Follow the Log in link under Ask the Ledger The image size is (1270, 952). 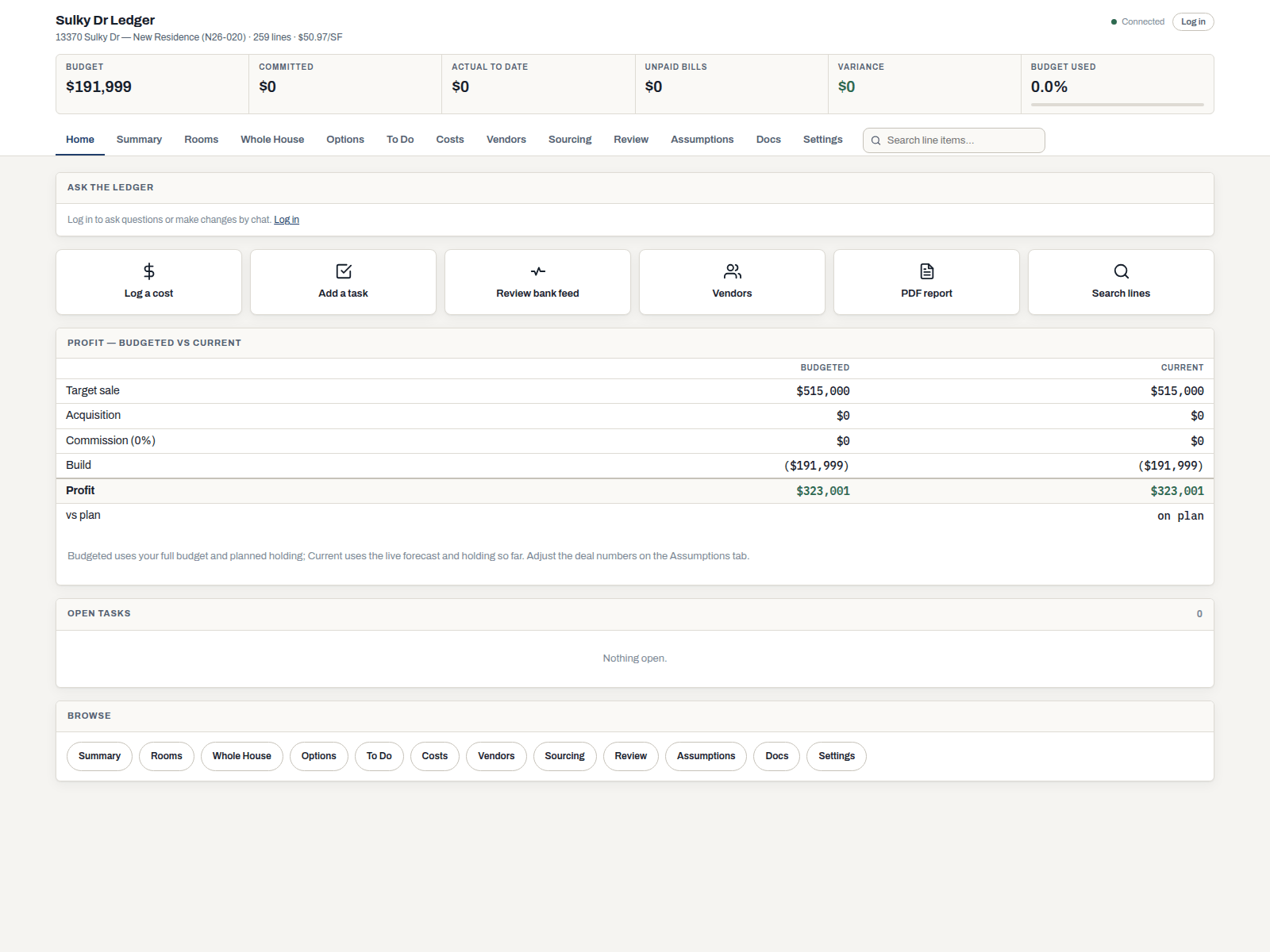point(287,220)
